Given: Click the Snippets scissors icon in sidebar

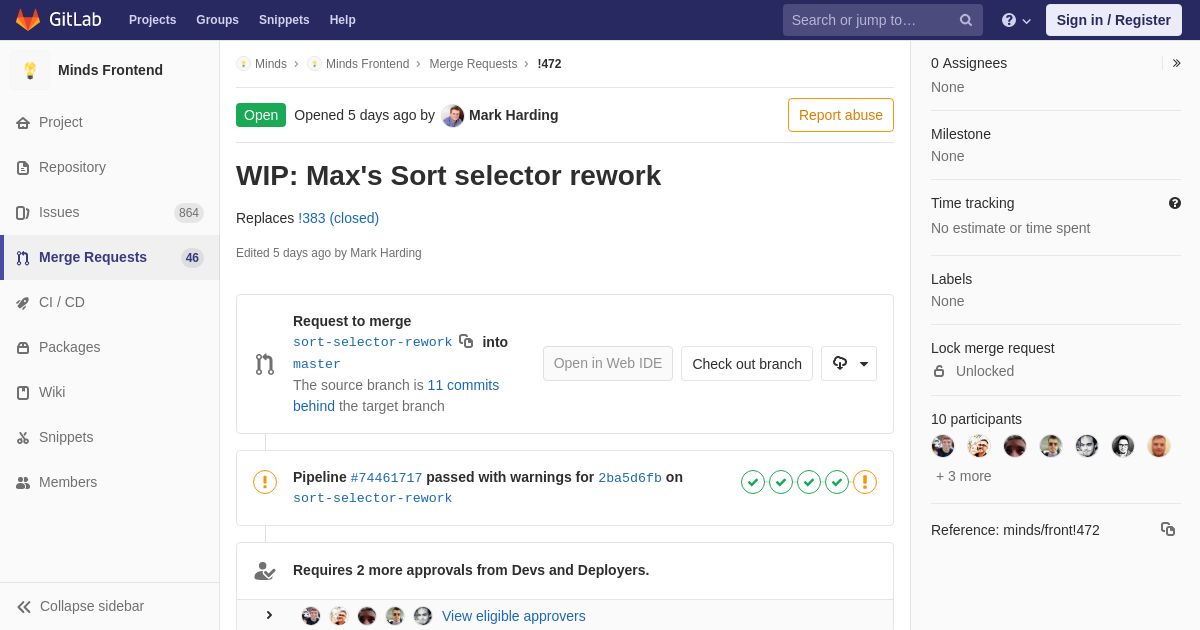Looking at the screenshot, I should (x=23, y=438).
